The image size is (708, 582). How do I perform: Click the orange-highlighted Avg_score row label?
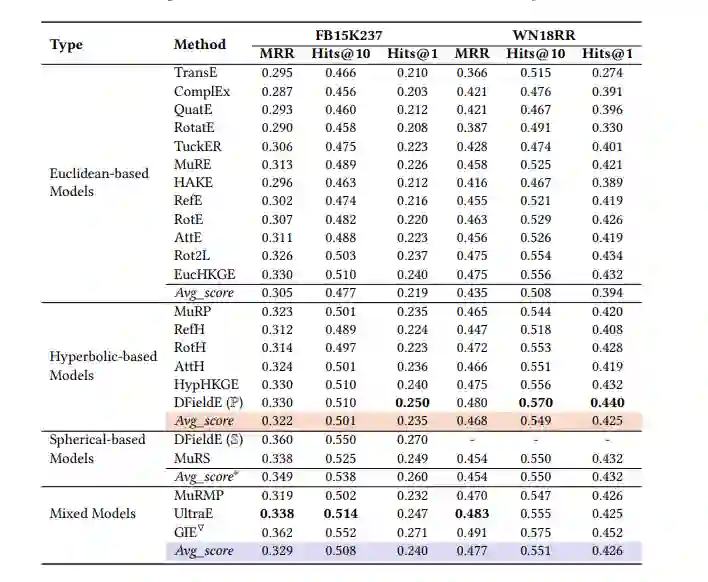pyautogui.click(x=204, y=421)
